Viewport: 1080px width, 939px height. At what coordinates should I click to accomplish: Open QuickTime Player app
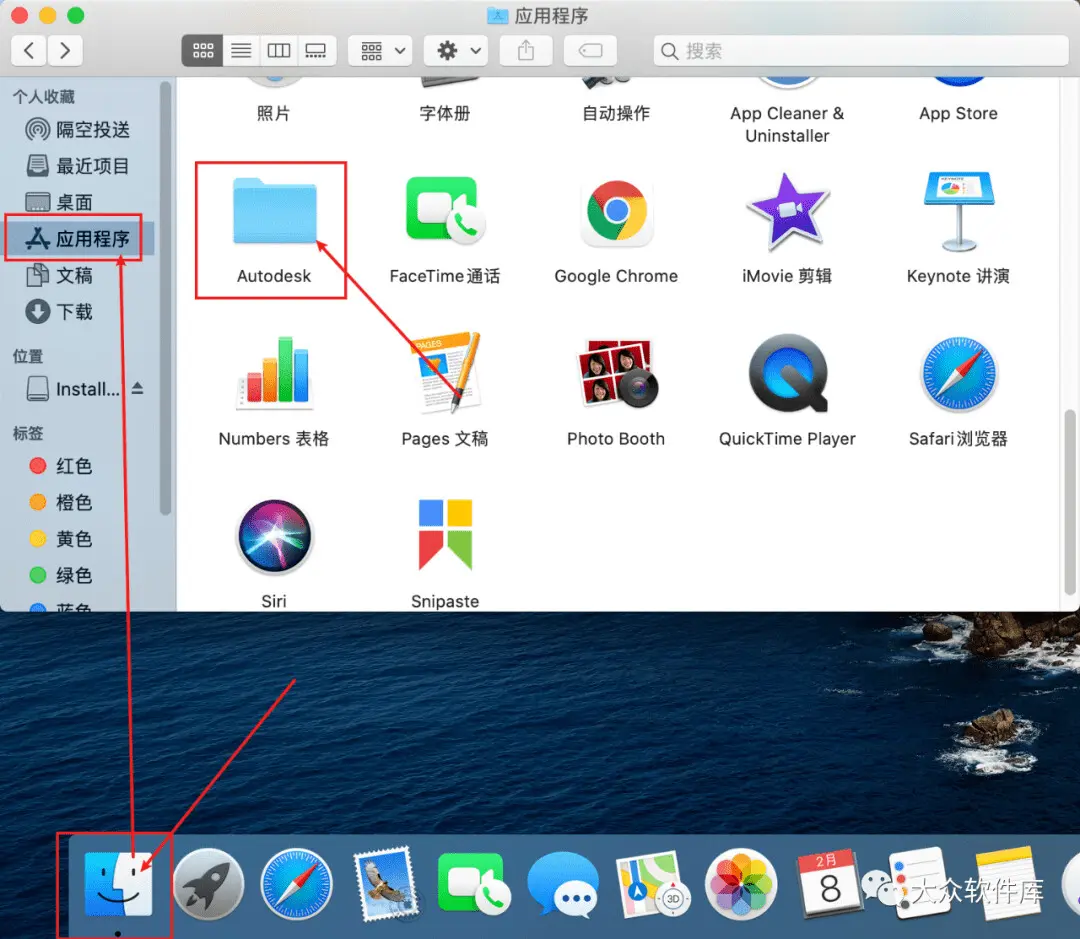(x=787, y=373)
